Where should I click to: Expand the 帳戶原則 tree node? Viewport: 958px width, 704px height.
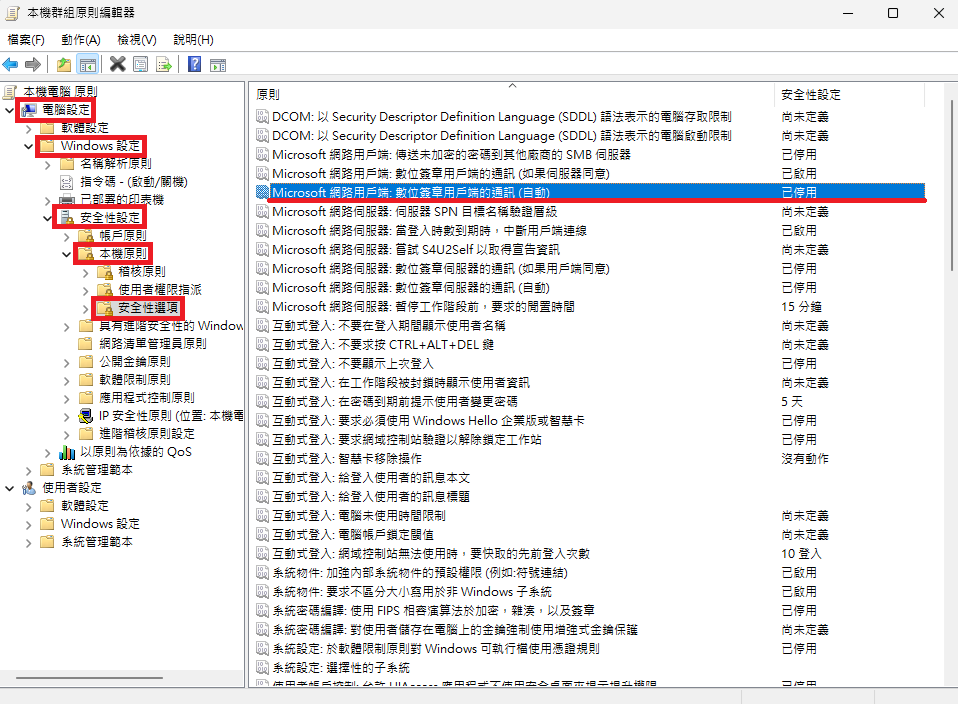point(65,236)
